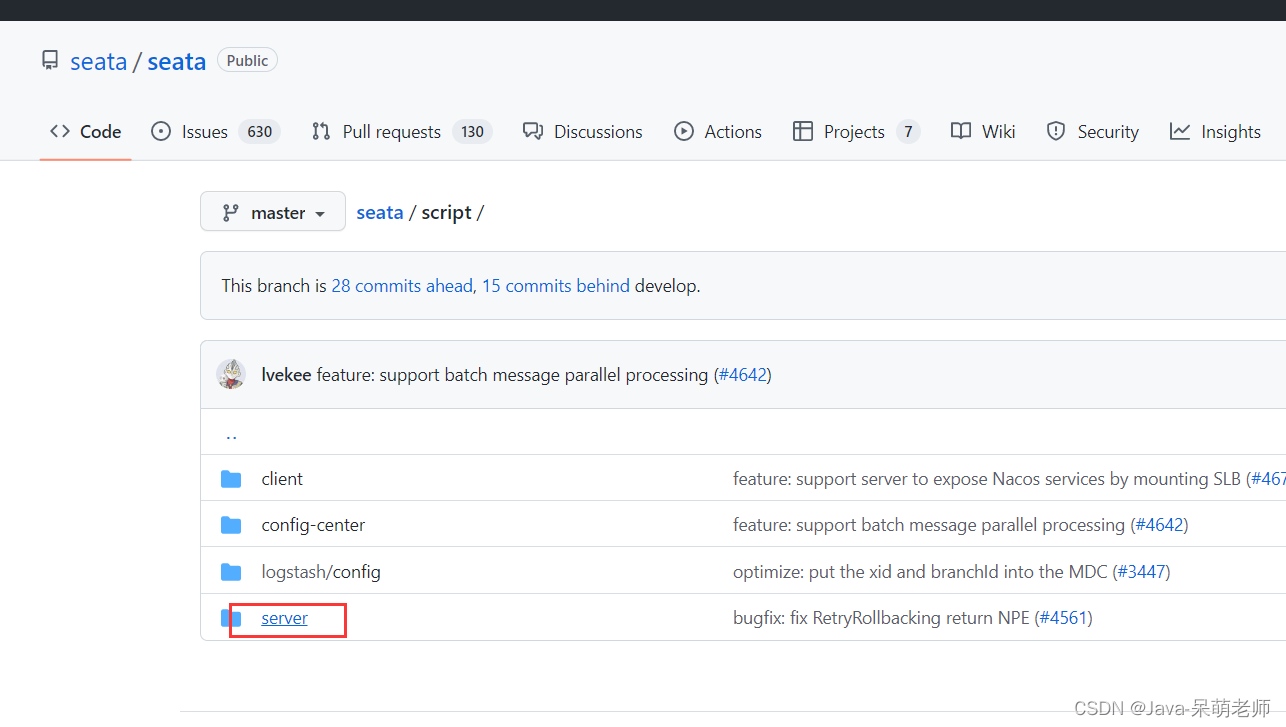Click the config-center folder icon
The image size is (1286, 727).
click(x=231, y=524)
